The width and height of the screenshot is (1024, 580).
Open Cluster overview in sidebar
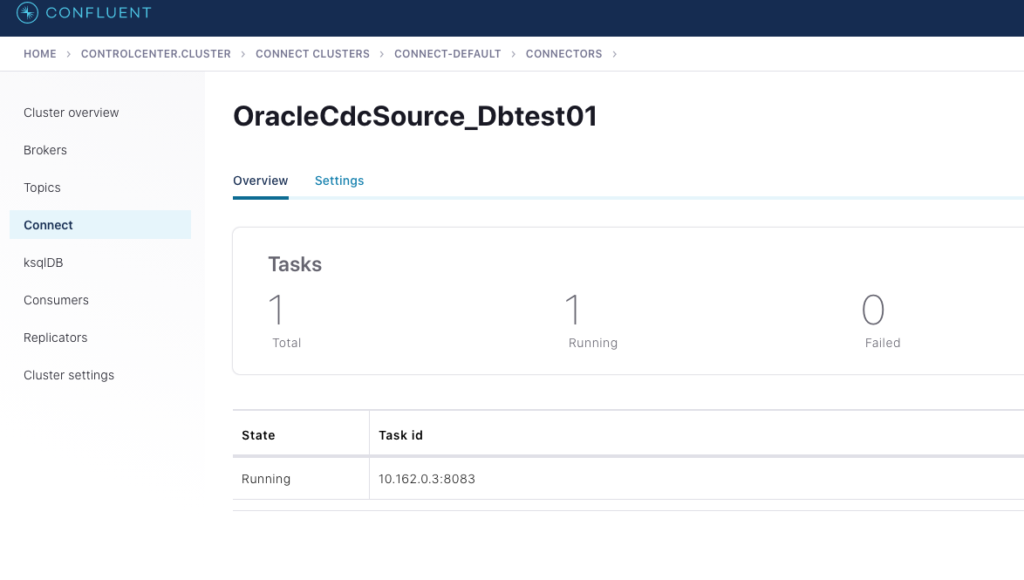click(x=71, y=113)
